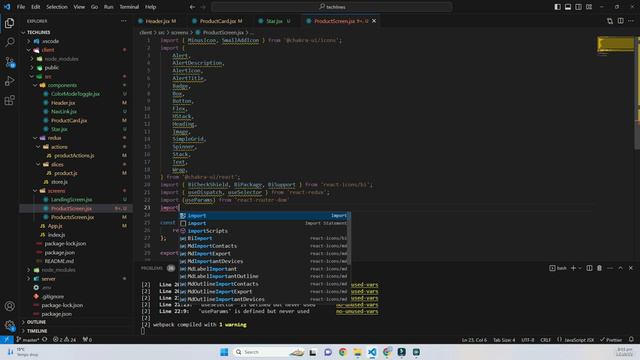Open the Selection menu

click(57, 7)
